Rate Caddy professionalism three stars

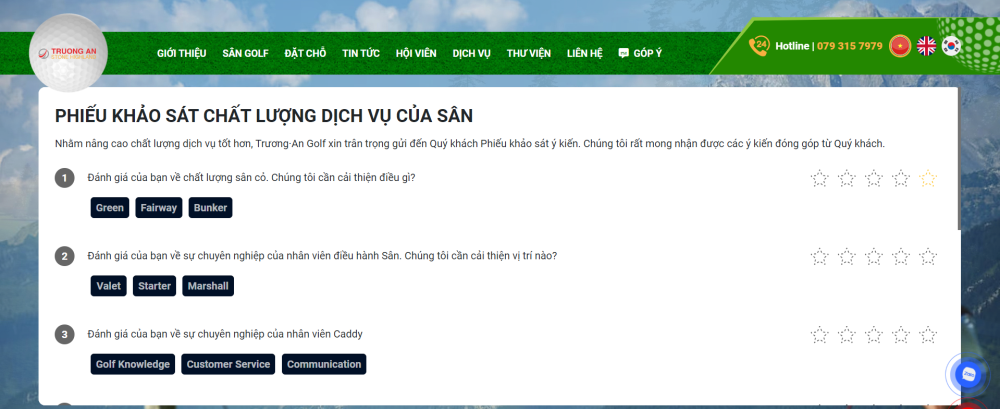click(874, 335)
